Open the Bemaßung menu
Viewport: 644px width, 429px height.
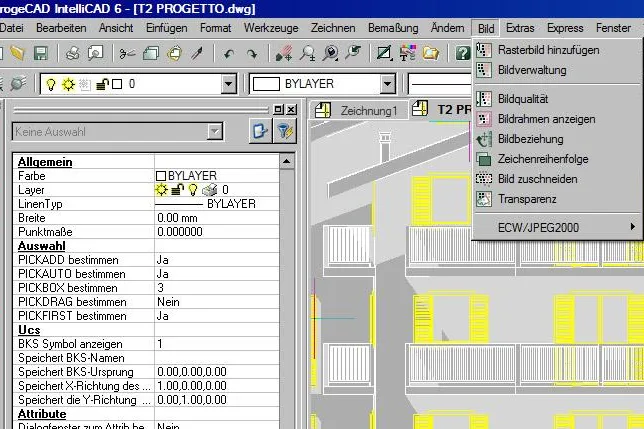(x=393, y=28)
